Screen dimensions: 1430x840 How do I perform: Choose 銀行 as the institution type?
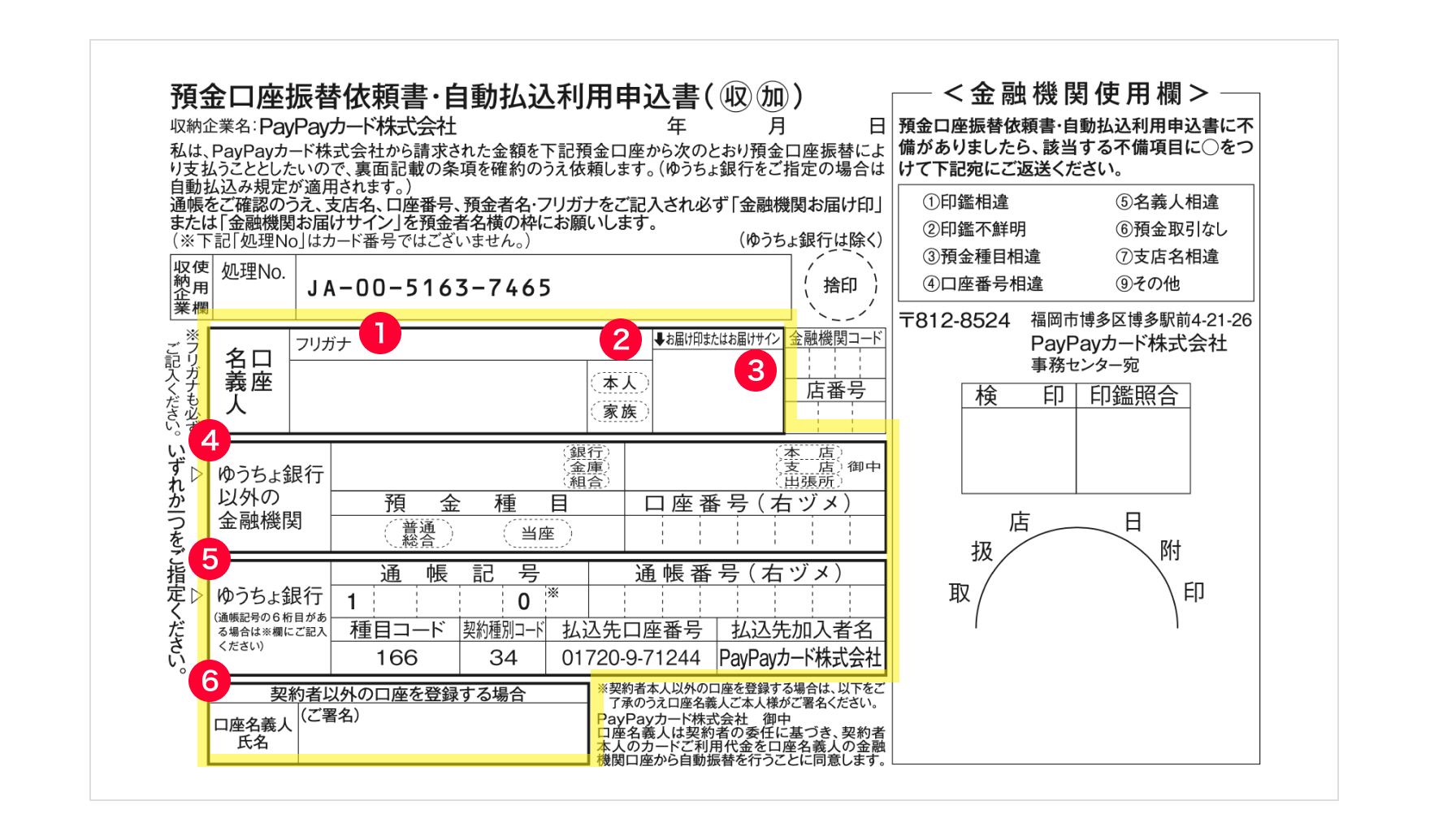coord(586,452)
